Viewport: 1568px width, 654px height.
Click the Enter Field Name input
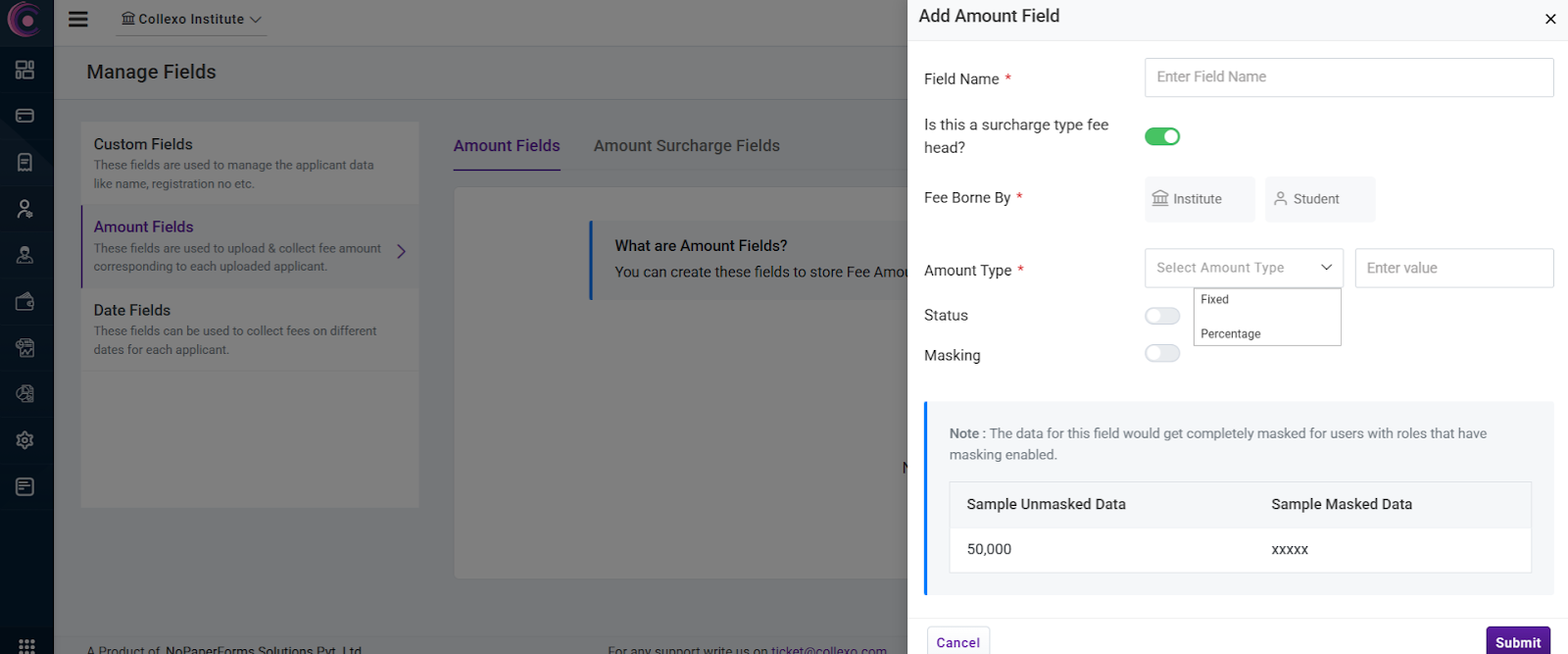(1348, 77)
